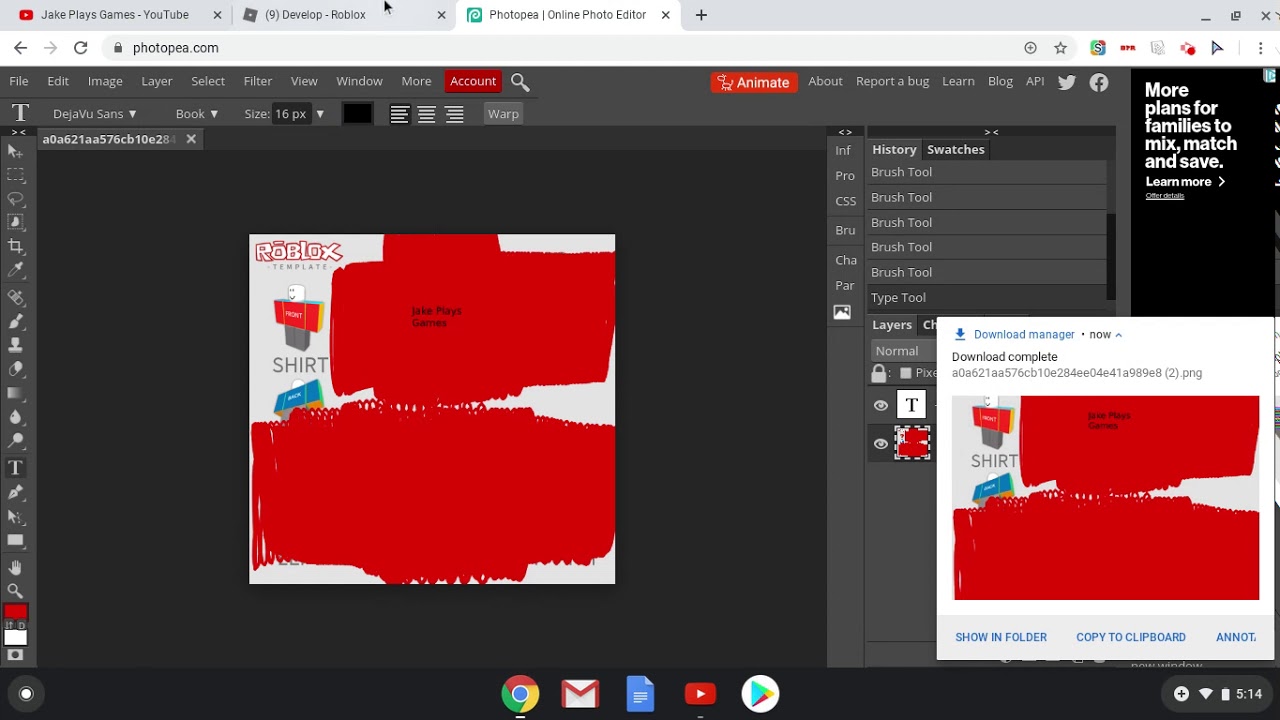
Task: Select the Pen tool
Action: pyautogui.click(x=15, y=492)
